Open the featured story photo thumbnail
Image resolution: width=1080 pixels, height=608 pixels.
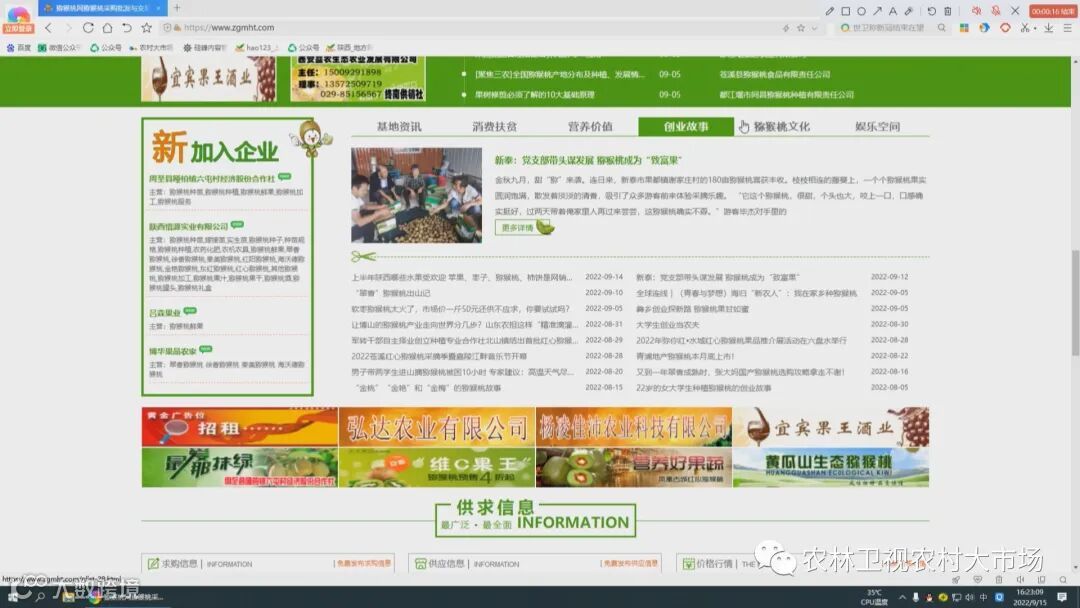tap(416, 195)
